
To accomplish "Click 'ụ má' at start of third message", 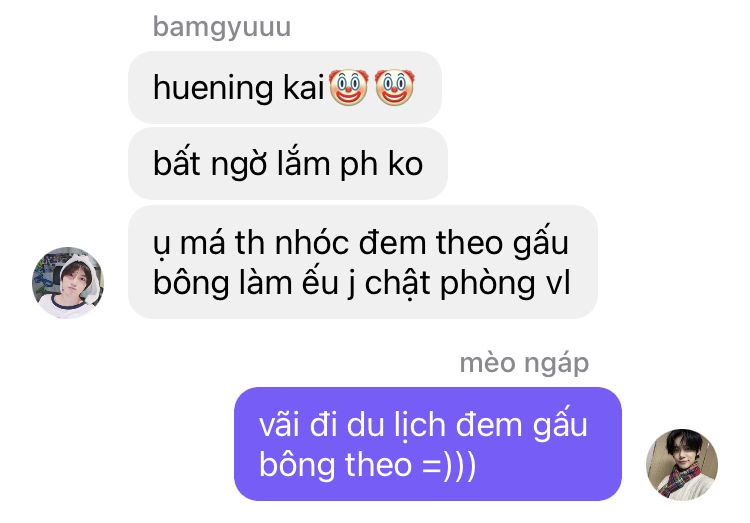I will tap(189, 244).
